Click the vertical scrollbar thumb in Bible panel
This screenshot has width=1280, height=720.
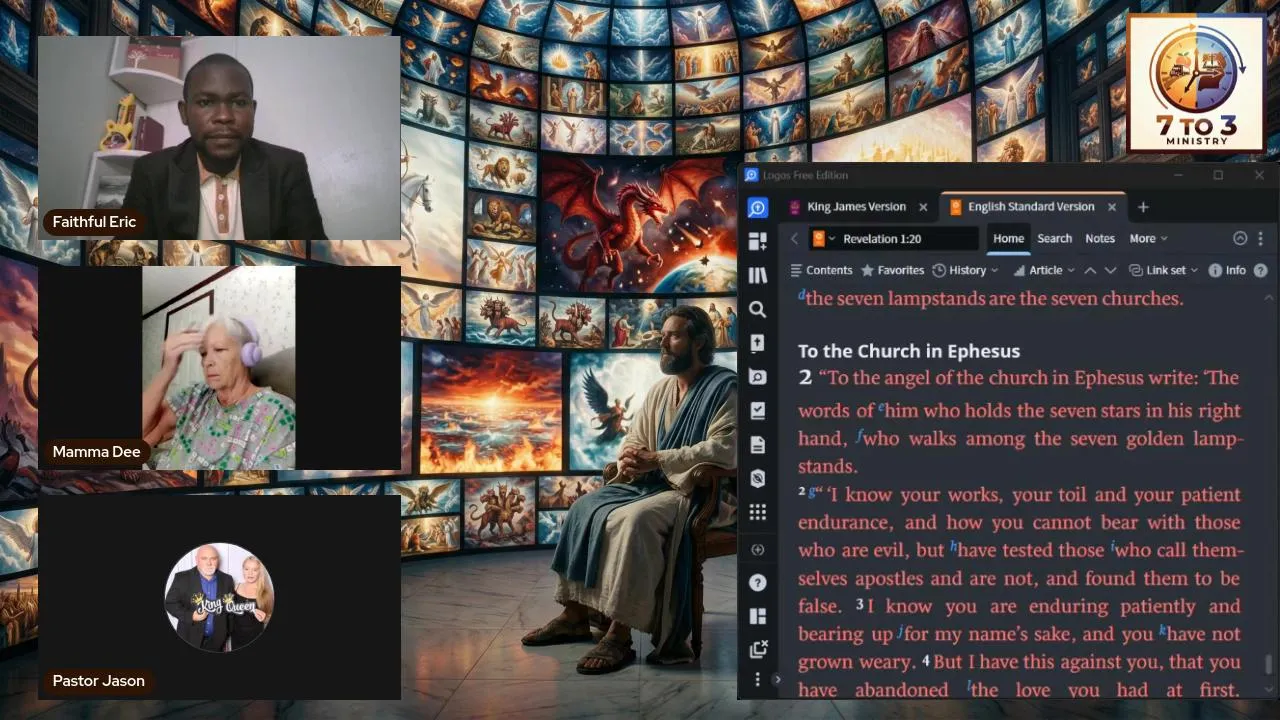pyautogui.click(x=1269, y=665)
